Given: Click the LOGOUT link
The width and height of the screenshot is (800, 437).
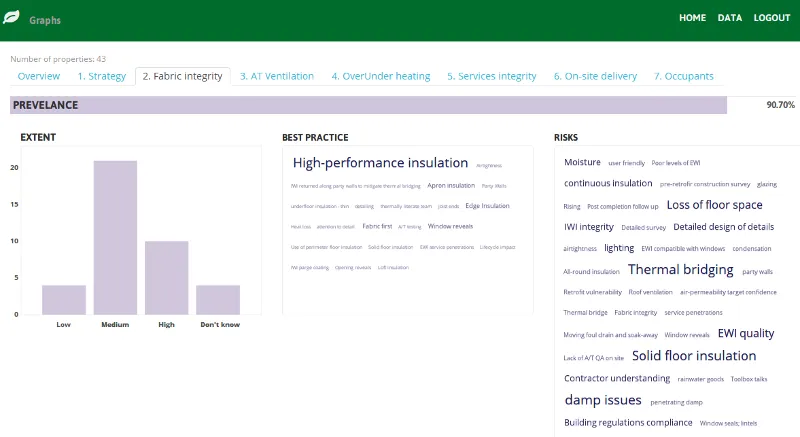Looking at the screenshot, I should coord(771,18).
